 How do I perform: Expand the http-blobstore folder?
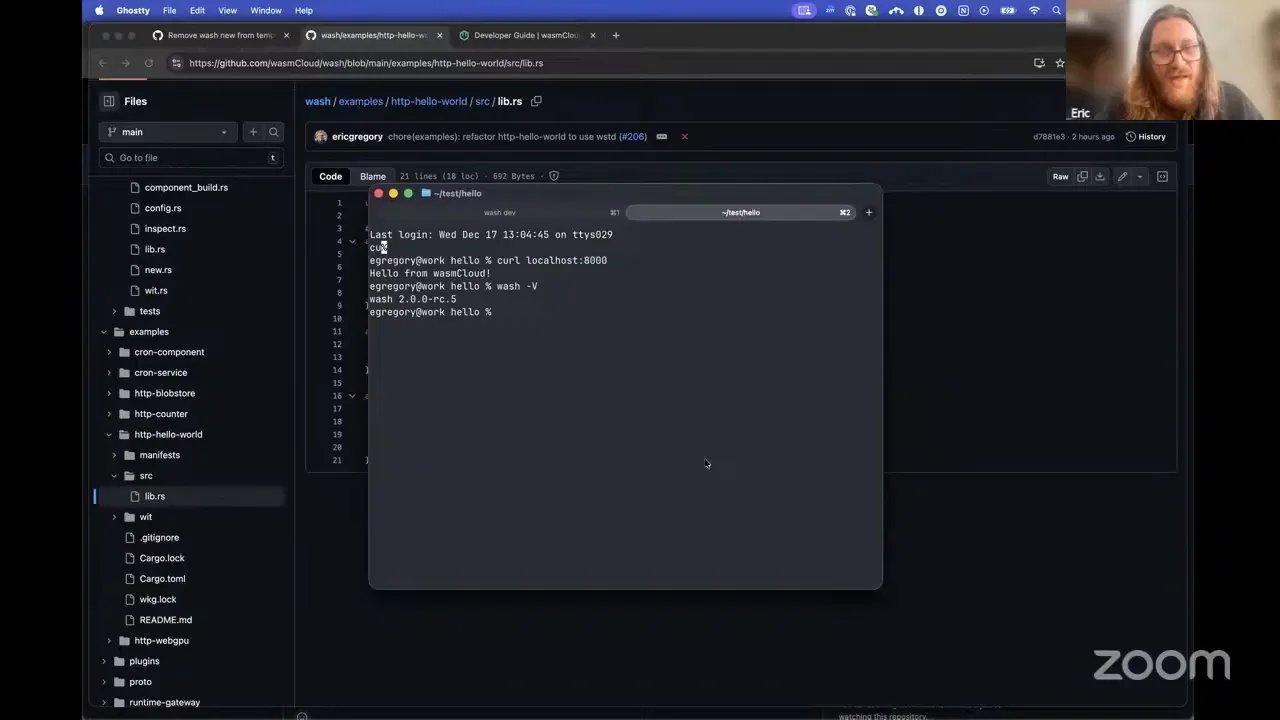click(x=109, y=393)
